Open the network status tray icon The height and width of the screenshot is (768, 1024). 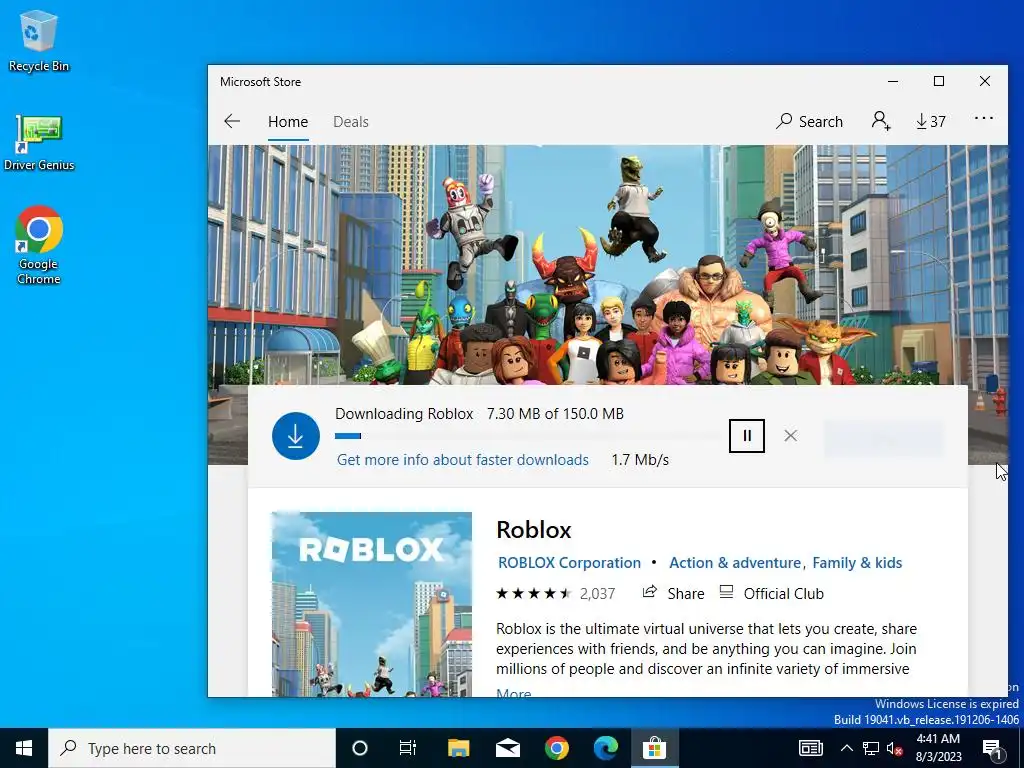tap(871, 748)
